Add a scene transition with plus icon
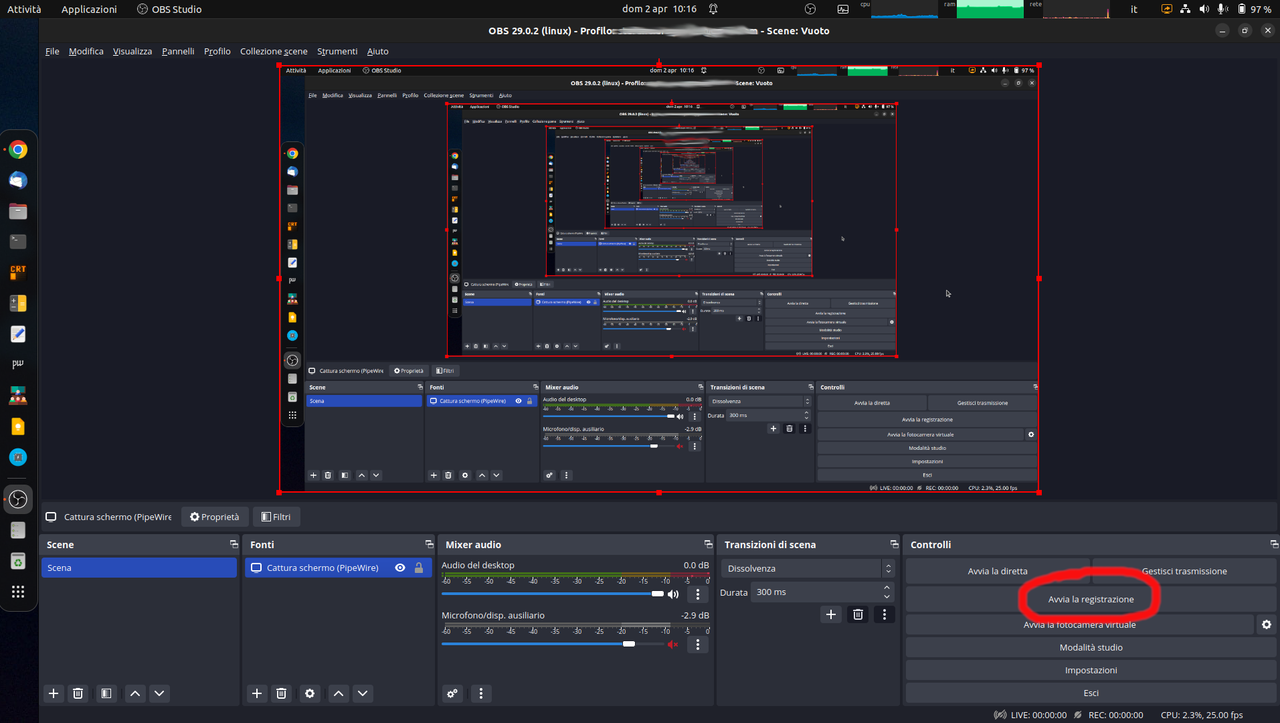This screenshot has height=723, width=1280. point(831,614)
